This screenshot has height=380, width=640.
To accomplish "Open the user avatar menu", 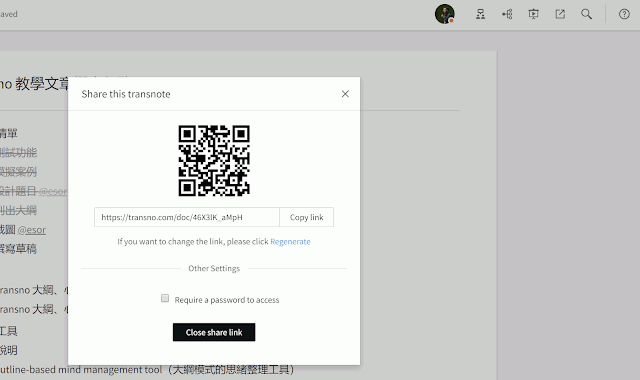I will coord(444,14).
